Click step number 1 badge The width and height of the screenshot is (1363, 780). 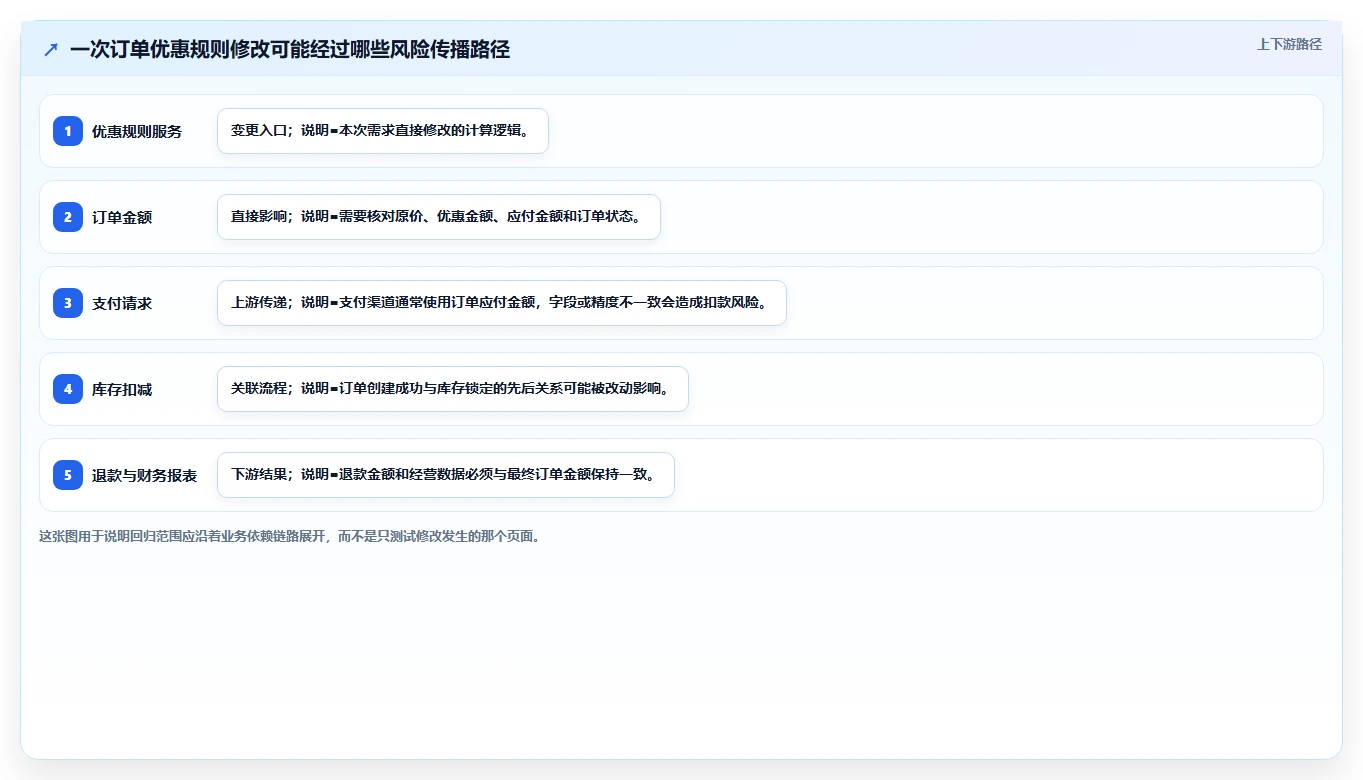click(68, 131)
